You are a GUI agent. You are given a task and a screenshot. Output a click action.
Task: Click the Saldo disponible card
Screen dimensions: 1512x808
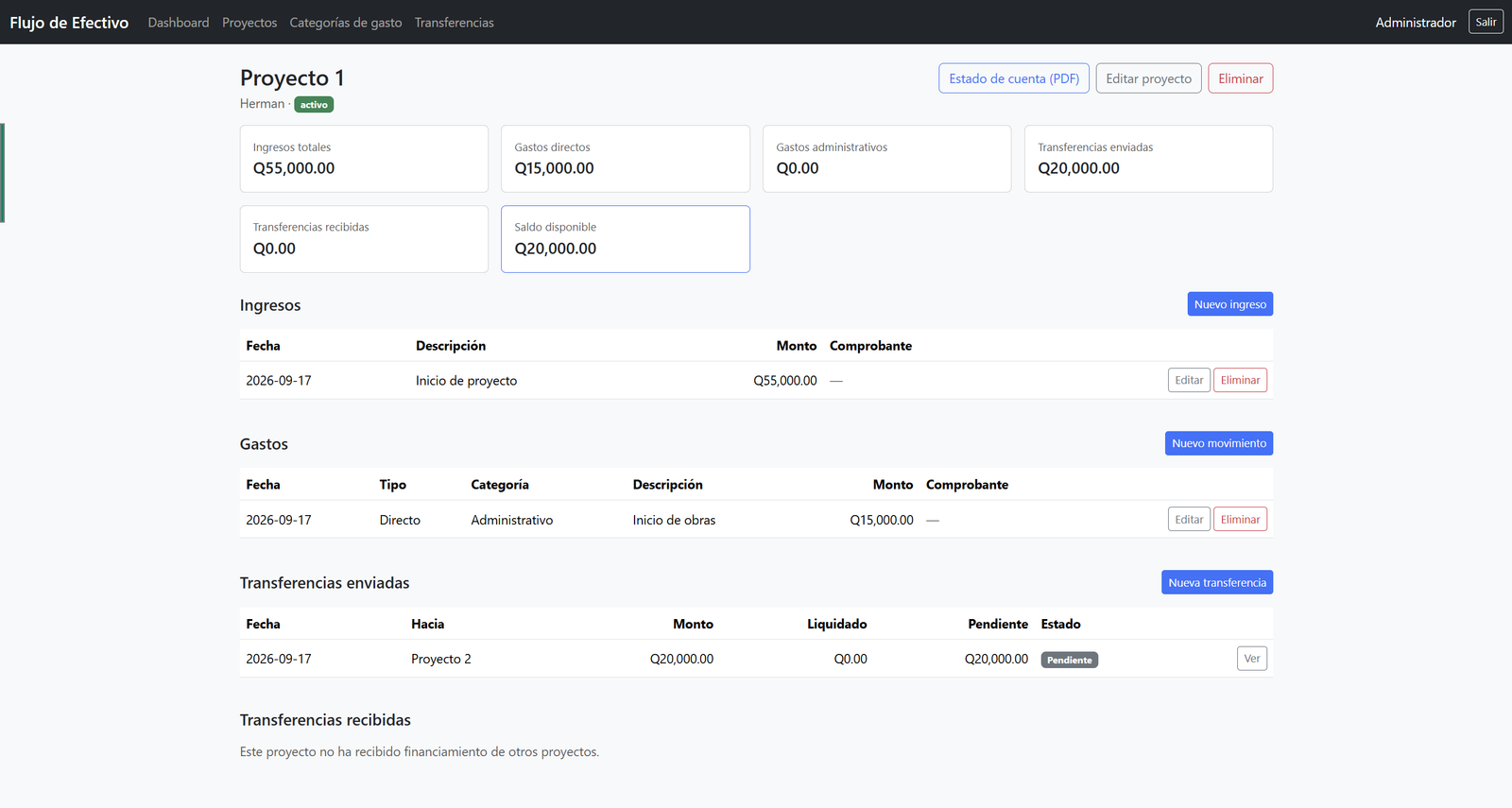(x=626, y=239)
